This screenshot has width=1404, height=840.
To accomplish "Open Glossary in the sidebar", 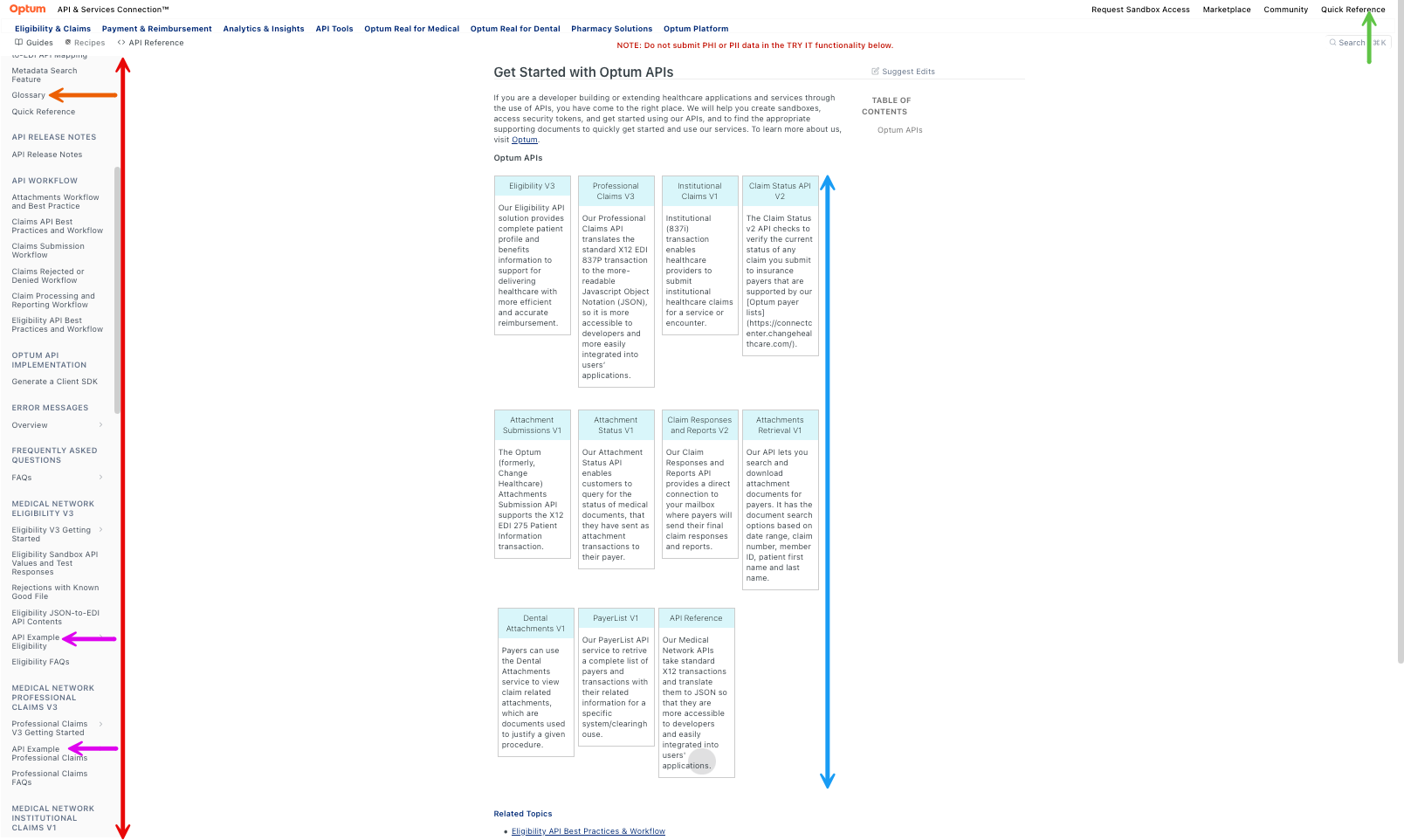I will (29, 95).
